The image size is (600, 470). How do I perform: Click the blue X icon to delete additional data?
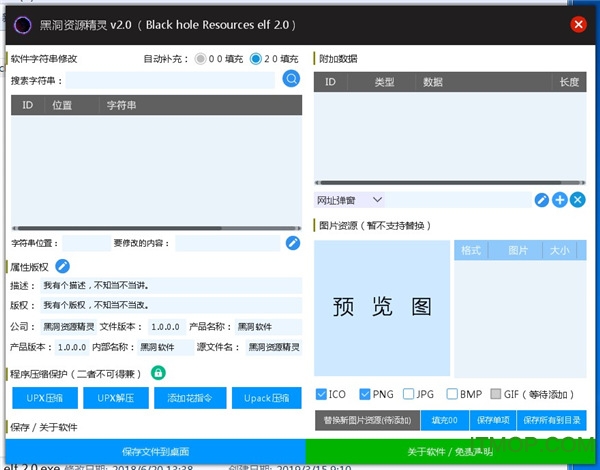[577, 200]
